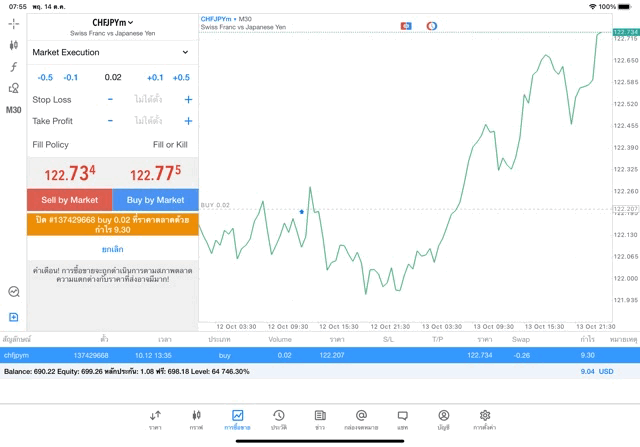
Task: Click the Stop Loss value field
Action: pyautogui.click(x=149, y=99)
